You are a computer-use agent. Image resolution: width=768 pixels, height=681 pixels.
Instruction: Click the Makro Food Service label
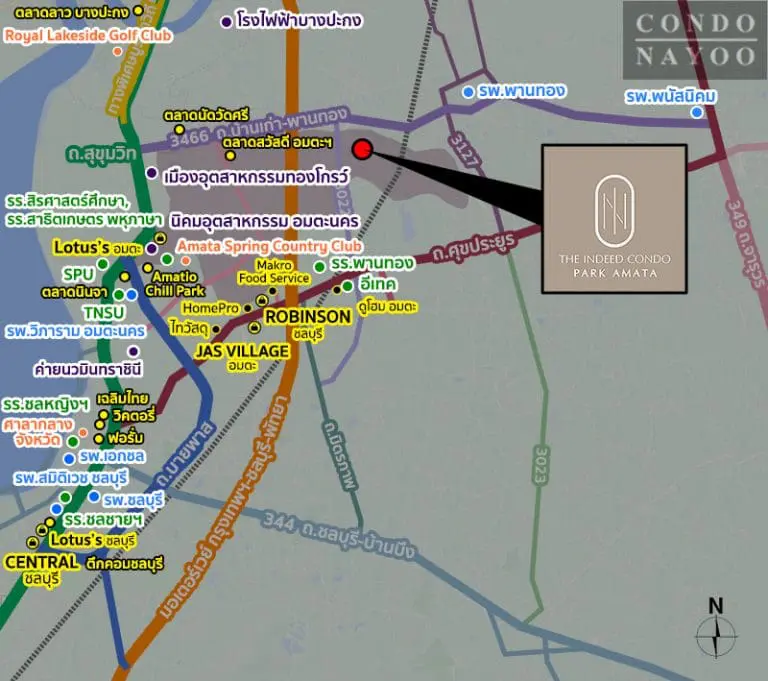274,272
